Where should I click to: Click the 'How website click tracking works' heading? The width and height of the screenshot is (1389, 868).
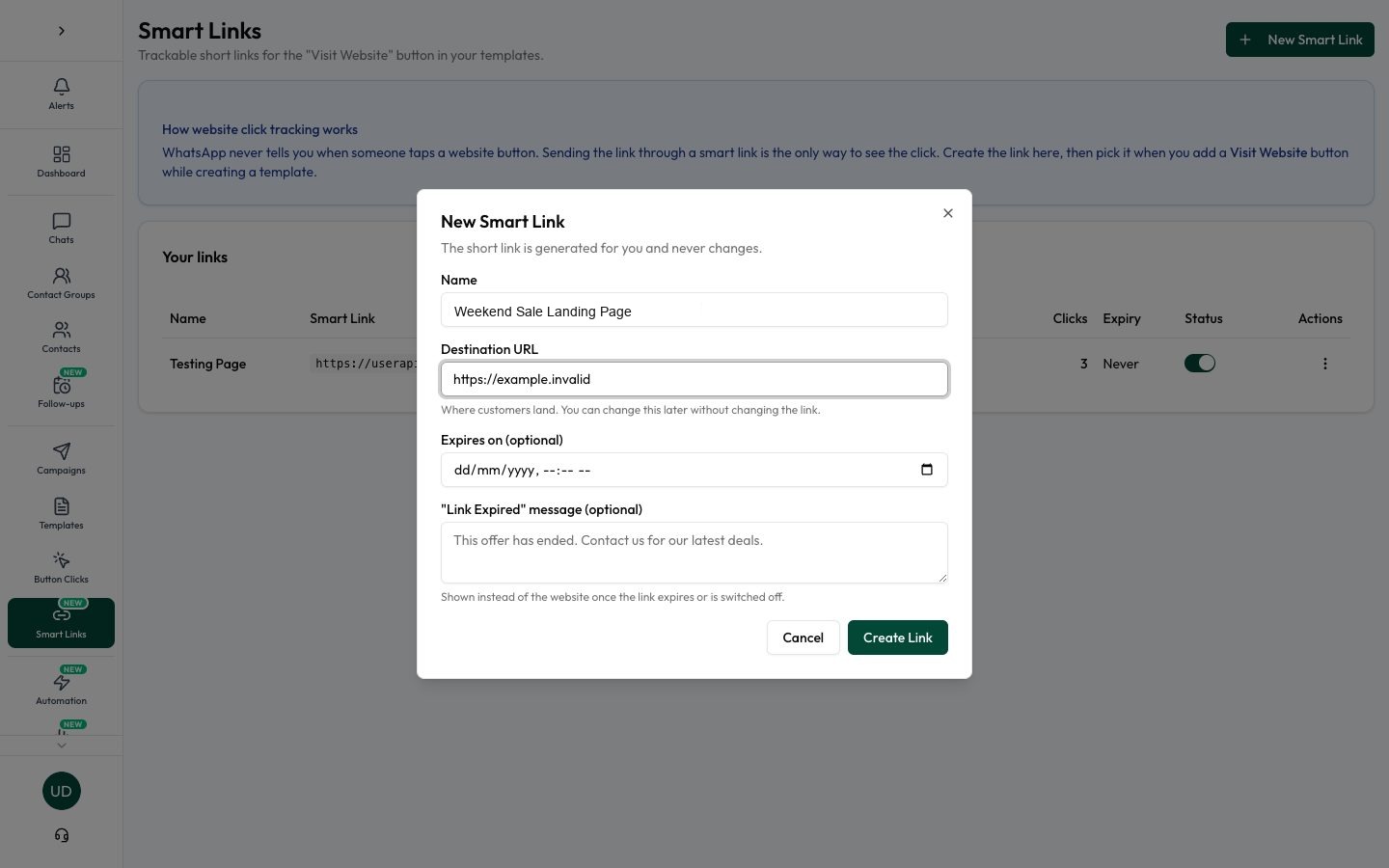click(259, 129)
